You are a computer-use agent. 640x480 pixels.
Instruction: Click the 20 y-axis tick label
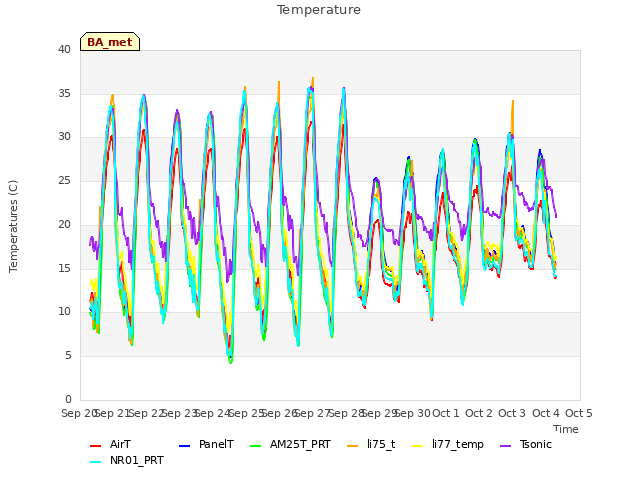click(64, 224)
